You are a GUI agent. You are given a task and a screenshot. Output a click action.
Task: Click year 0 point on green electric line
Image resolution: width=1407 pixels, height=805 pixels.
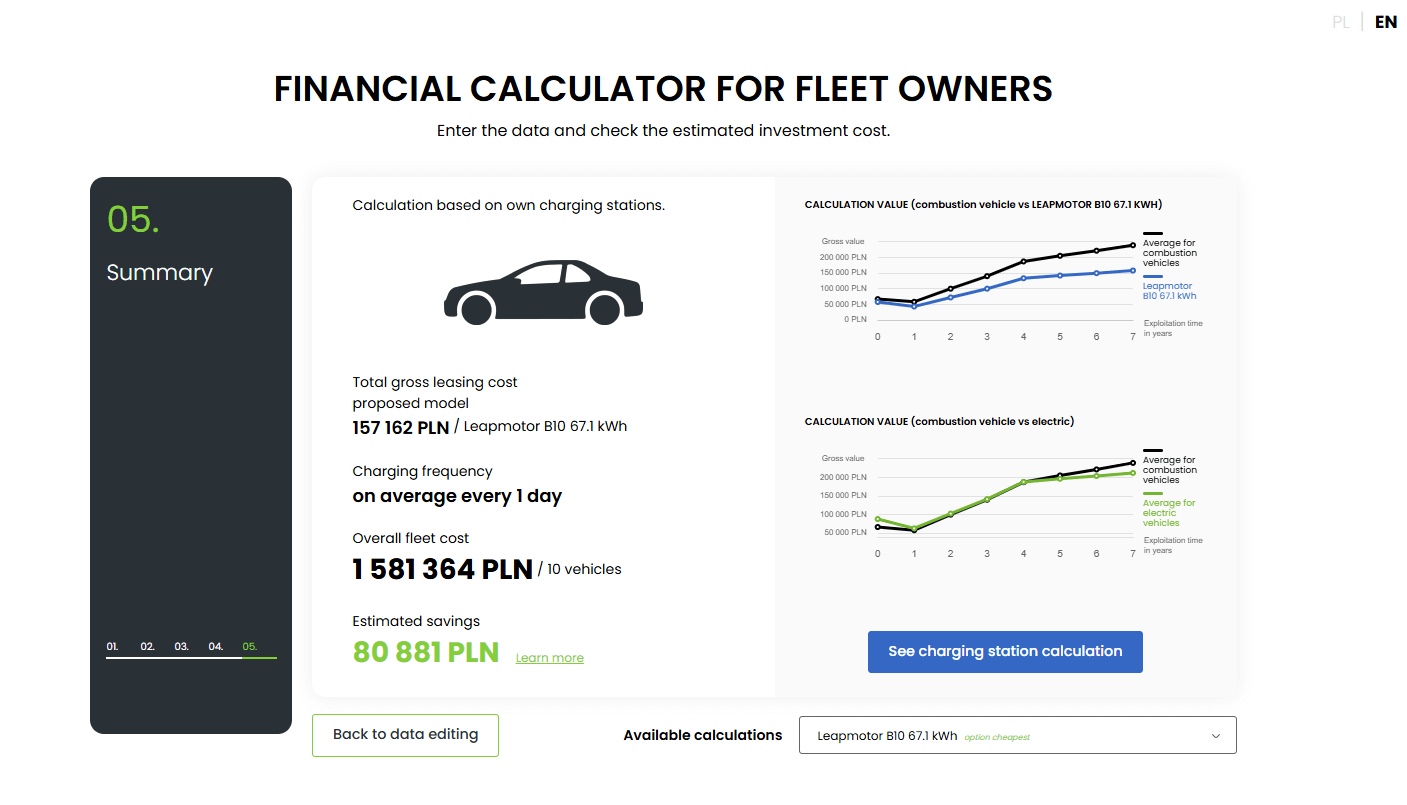877,519
